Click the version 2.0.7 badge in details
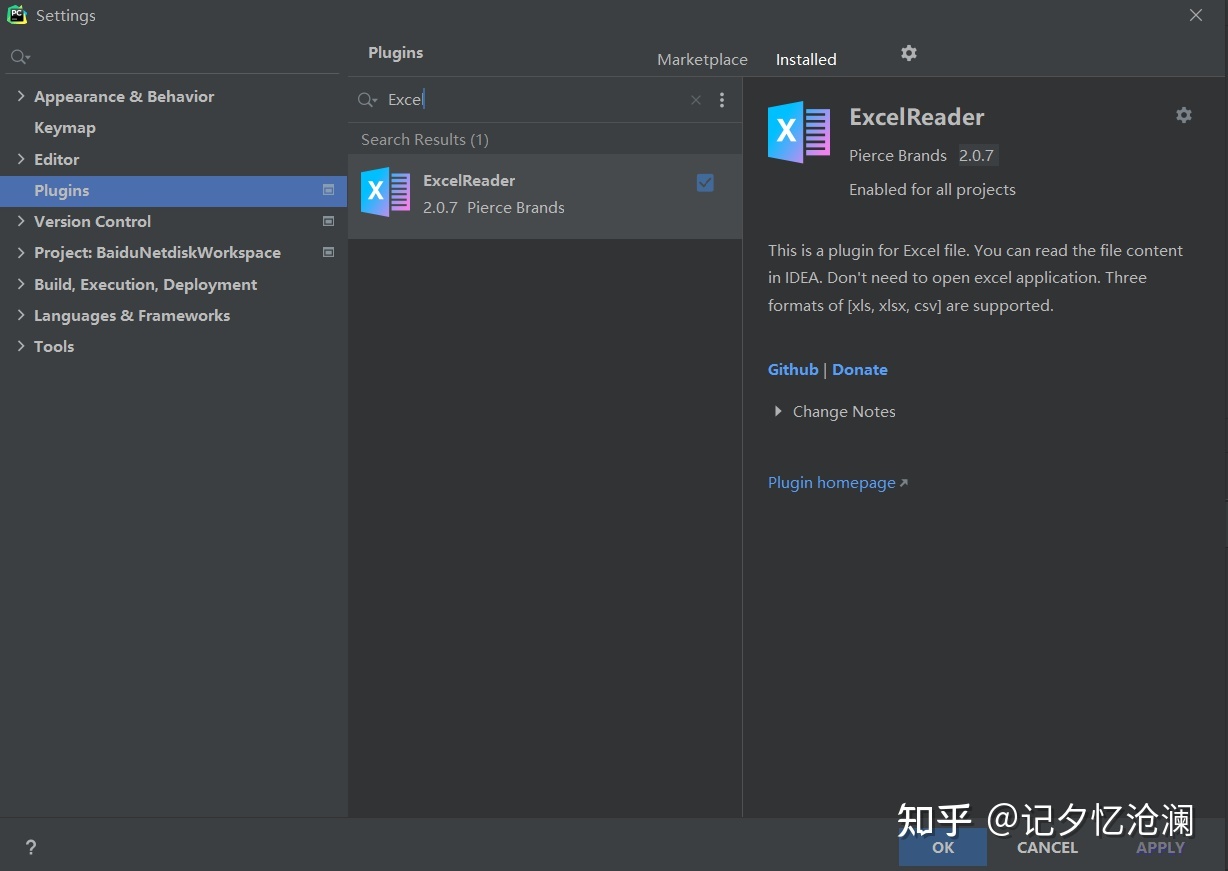The image size is (1228, 871). [977, 155]
